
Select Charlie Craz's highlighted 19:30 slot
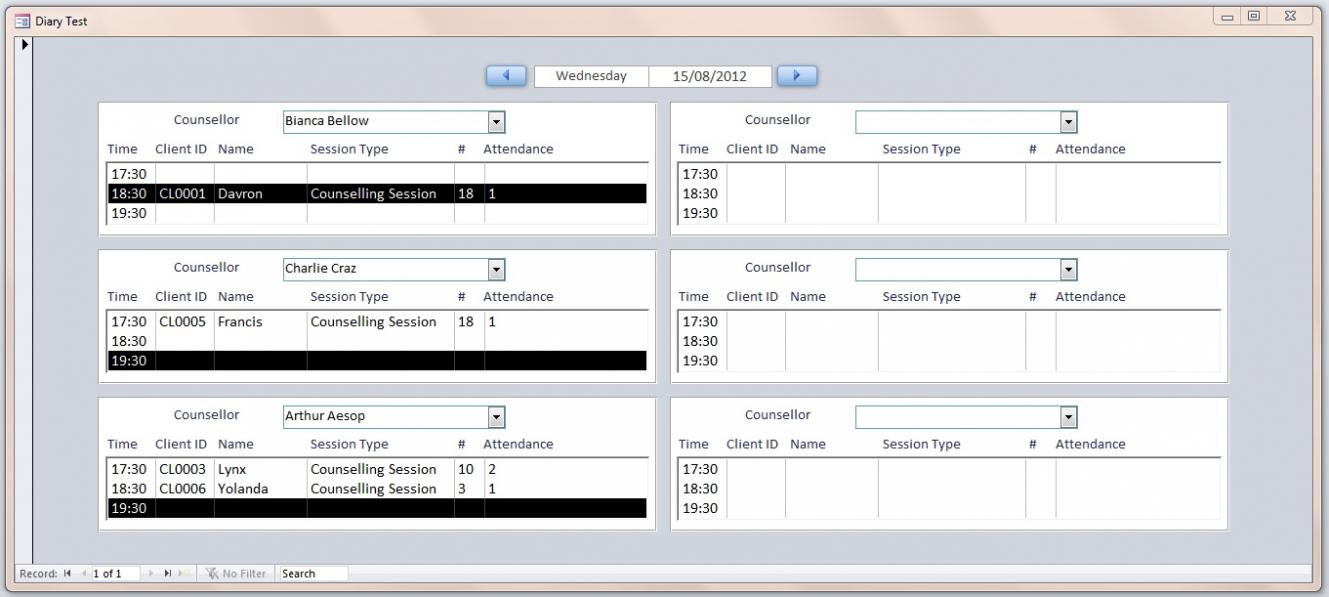377,361
